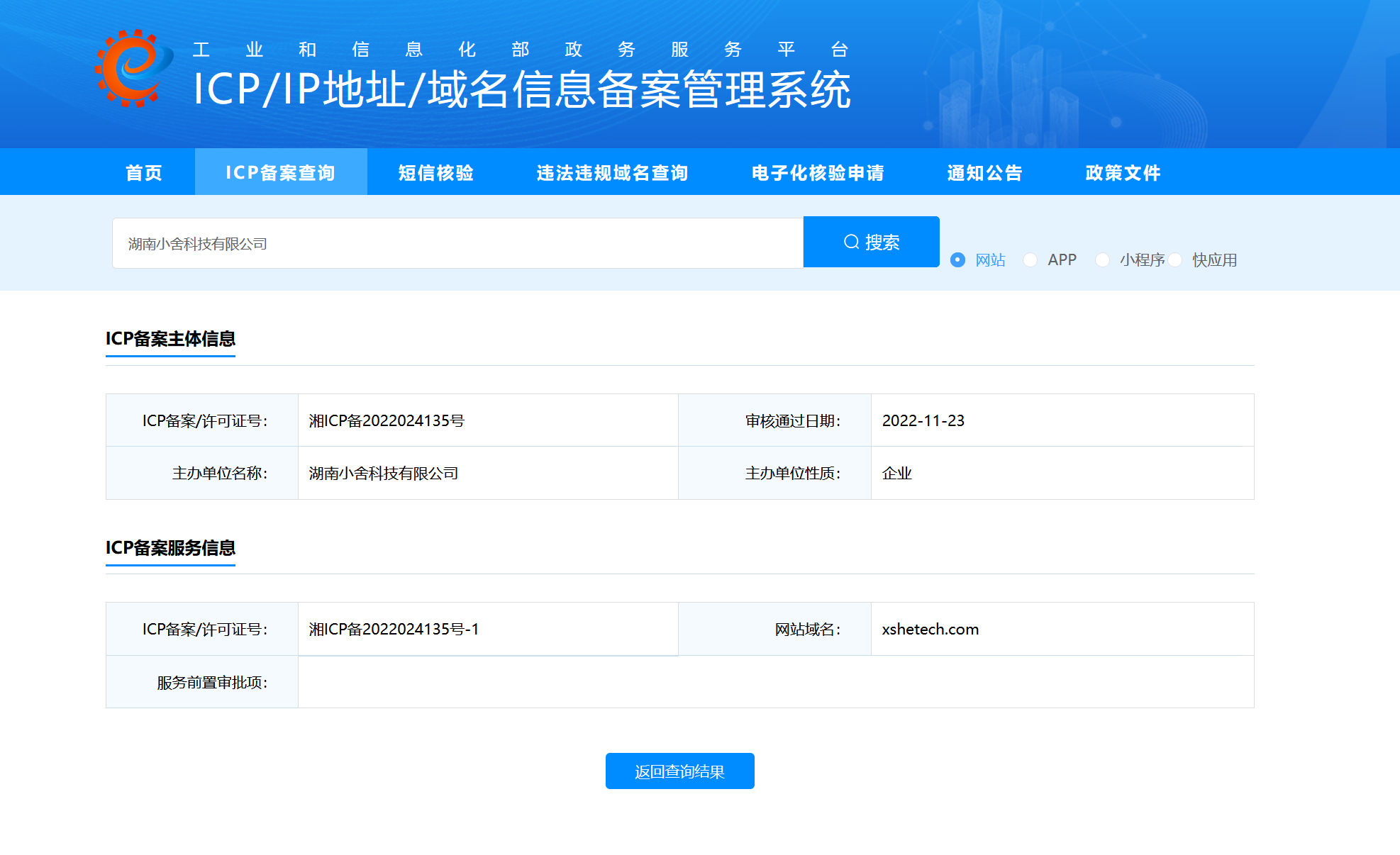Open 电子化核验申请 tab

[818, 172]
